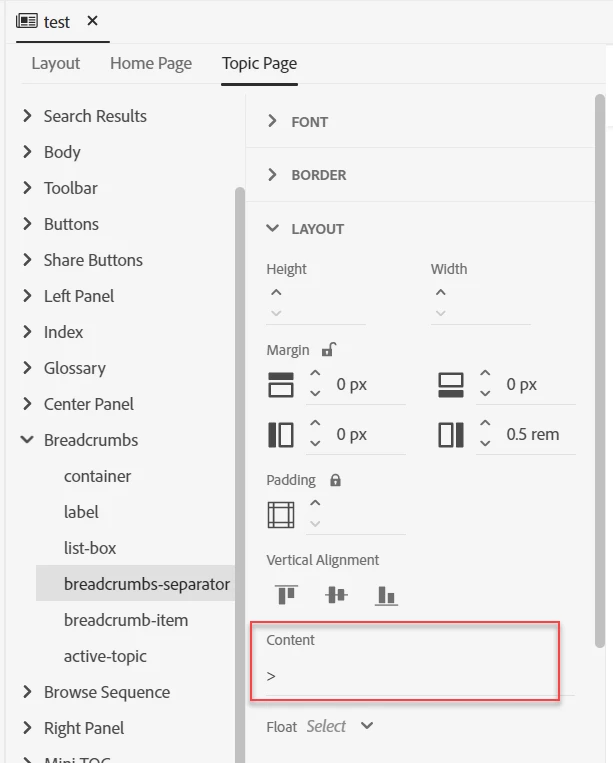This screenshot has height=763, width=613.
Task: Expand the Buttons tree node
Action: [27, 224]
